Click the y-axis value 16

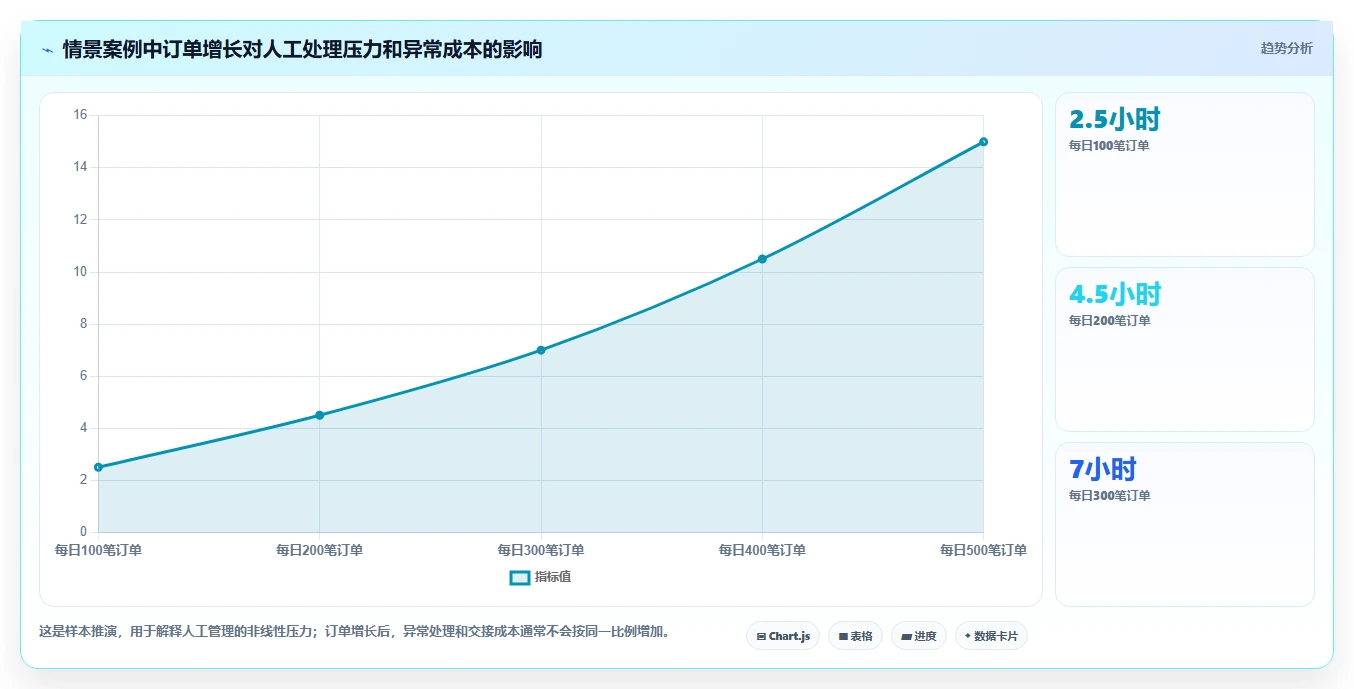coord(80,115)
